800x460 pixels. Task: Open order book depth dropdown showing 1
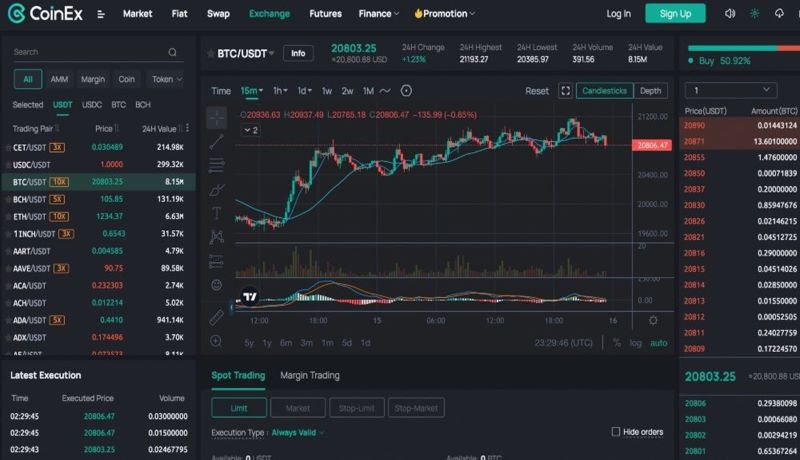(x=731, y=90)
